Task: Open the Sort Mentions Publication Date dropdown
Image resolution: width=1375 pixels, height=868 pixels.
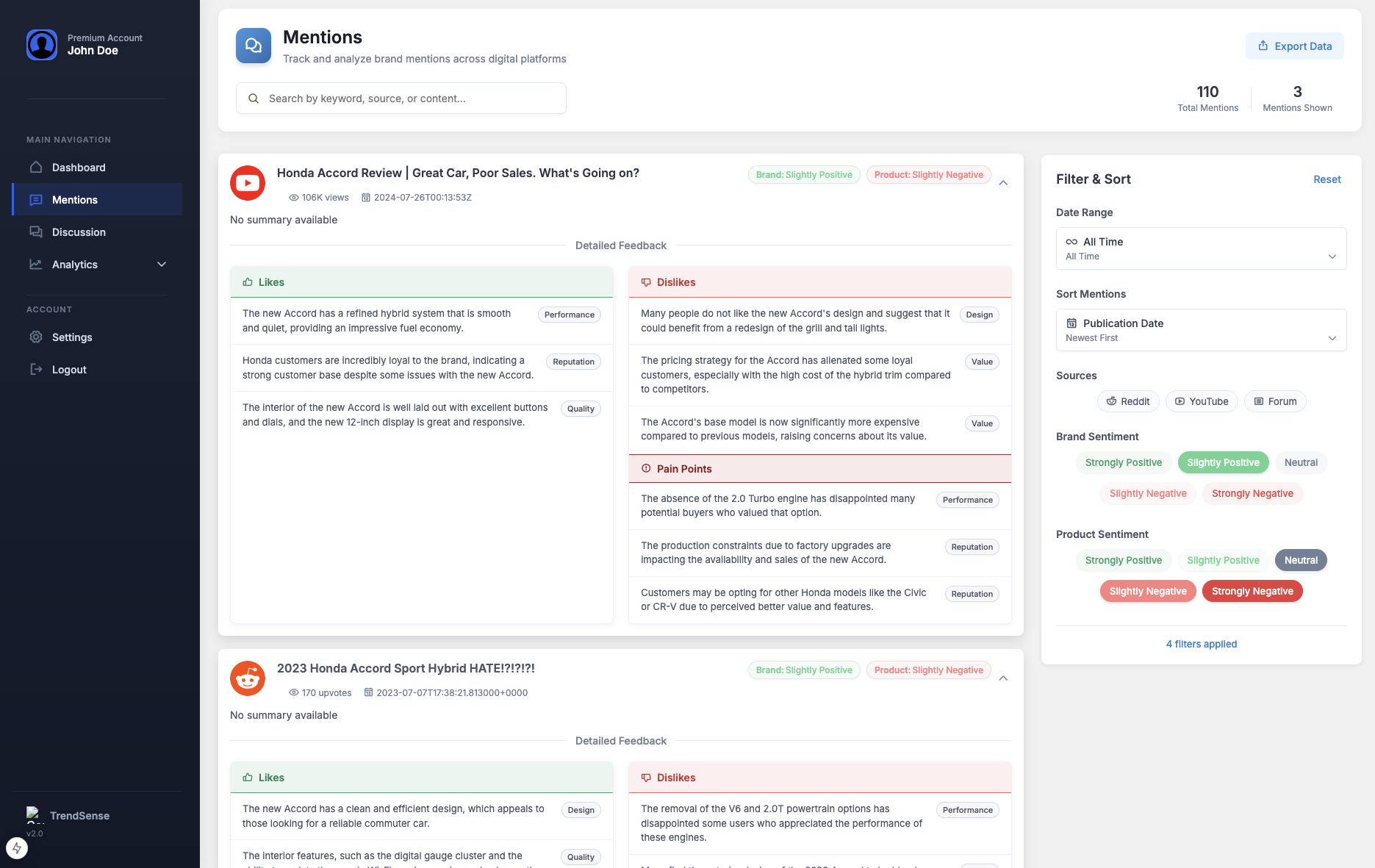Action: (1201, 330)
